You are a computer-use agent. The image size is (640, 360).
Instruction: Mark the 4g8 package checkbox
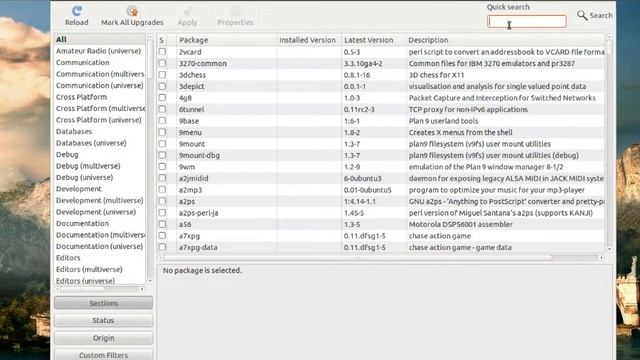click(x=162, y=98)
